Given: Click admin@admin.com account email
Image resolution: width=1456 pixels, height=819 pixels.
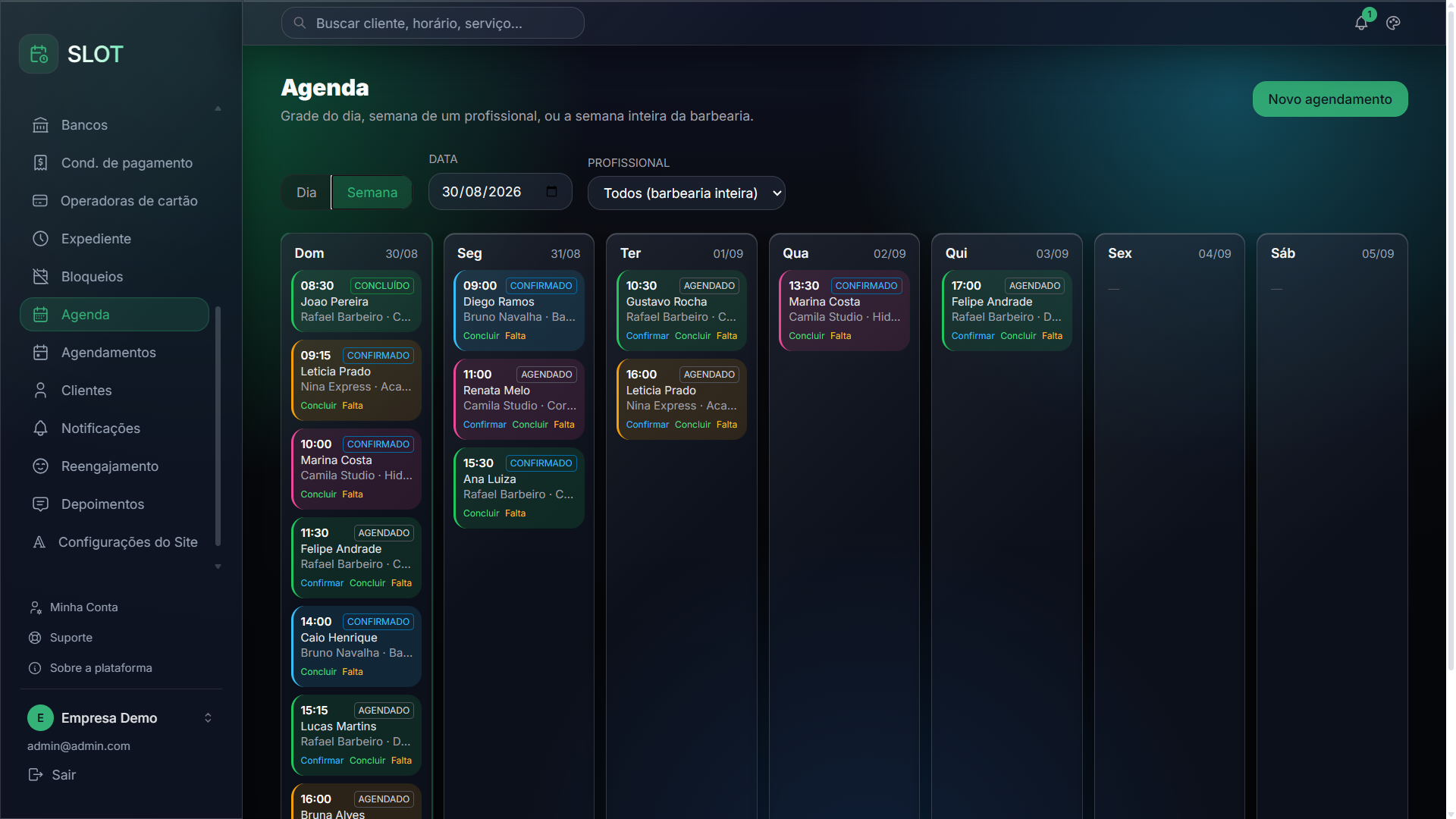Looking at the screenshot, I should tap(79, 746).
